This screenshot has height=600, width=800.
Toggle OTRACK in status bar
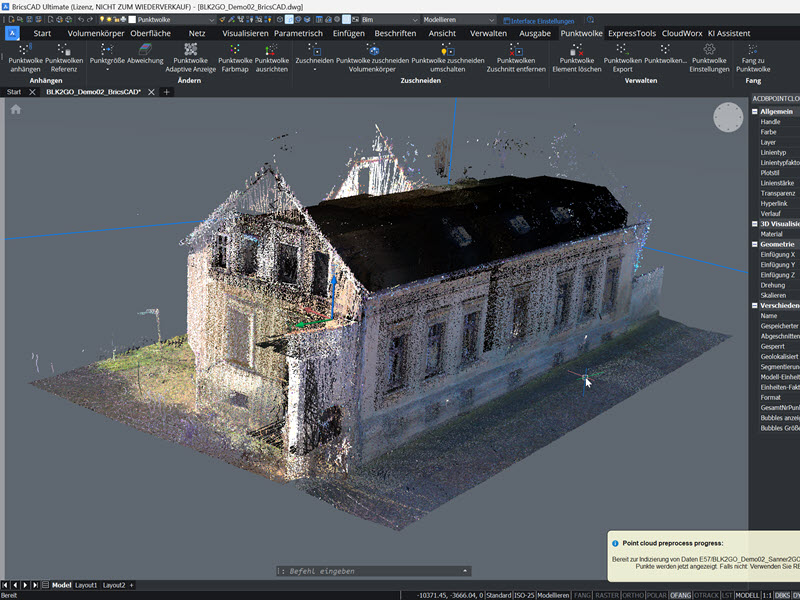706,595
